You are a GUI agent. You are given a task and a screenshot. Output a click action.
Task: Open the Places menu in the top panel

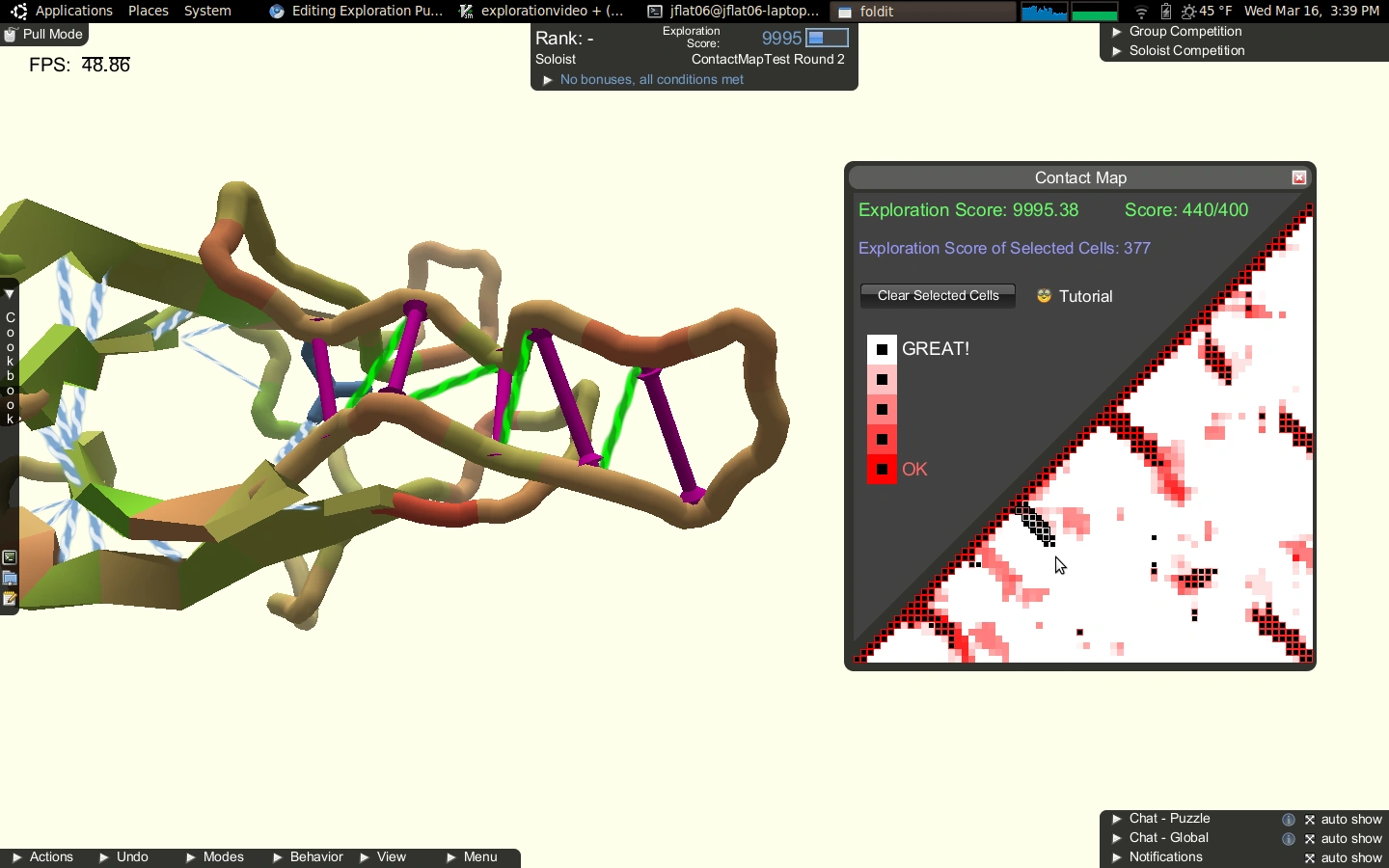click(x=149, y=12)
